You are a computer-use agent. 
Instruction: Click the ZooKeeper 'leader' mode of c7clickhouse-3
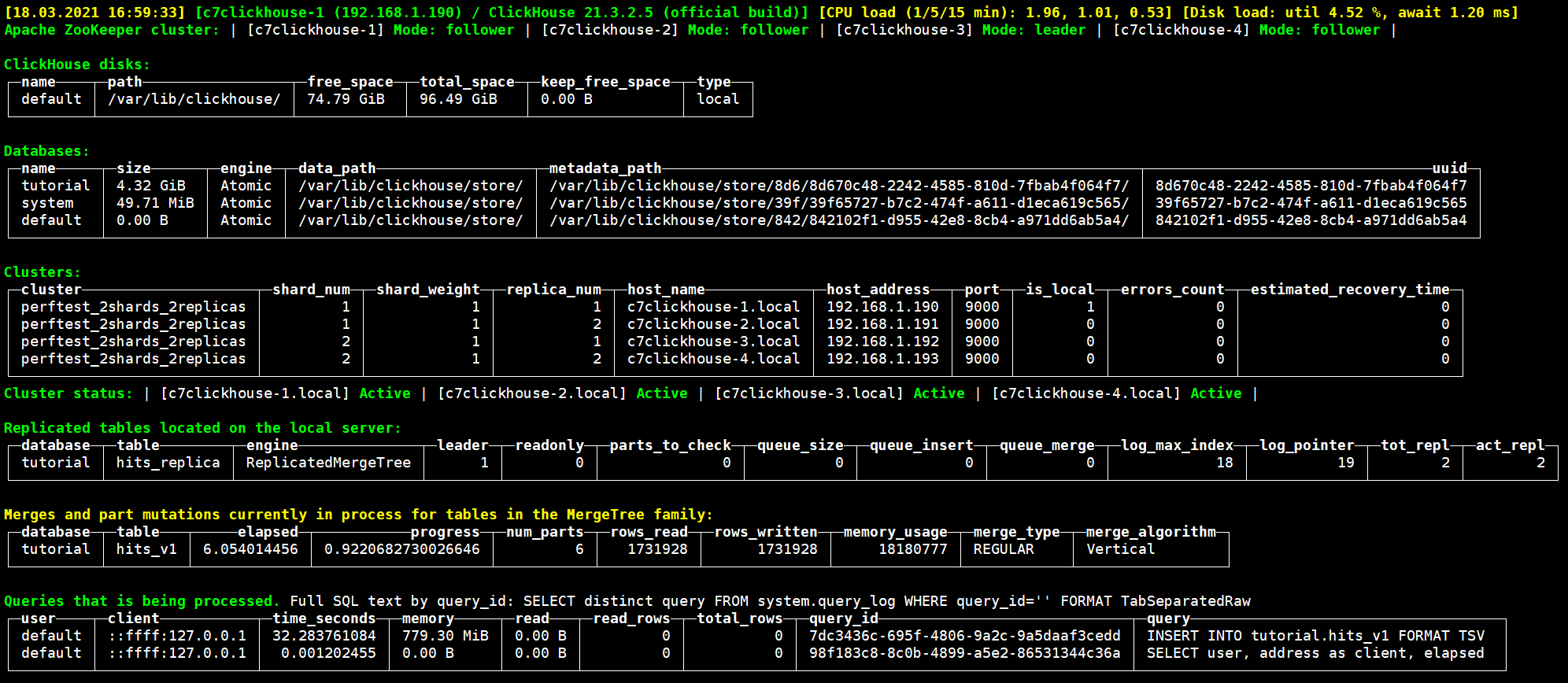pos(1060,30)
